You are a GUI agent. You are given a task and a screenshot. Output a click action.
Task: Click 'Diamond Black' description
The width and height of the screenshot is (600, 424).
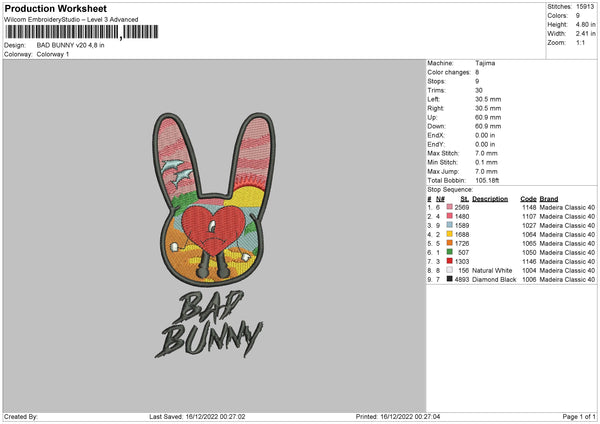[x=494, y=279]
